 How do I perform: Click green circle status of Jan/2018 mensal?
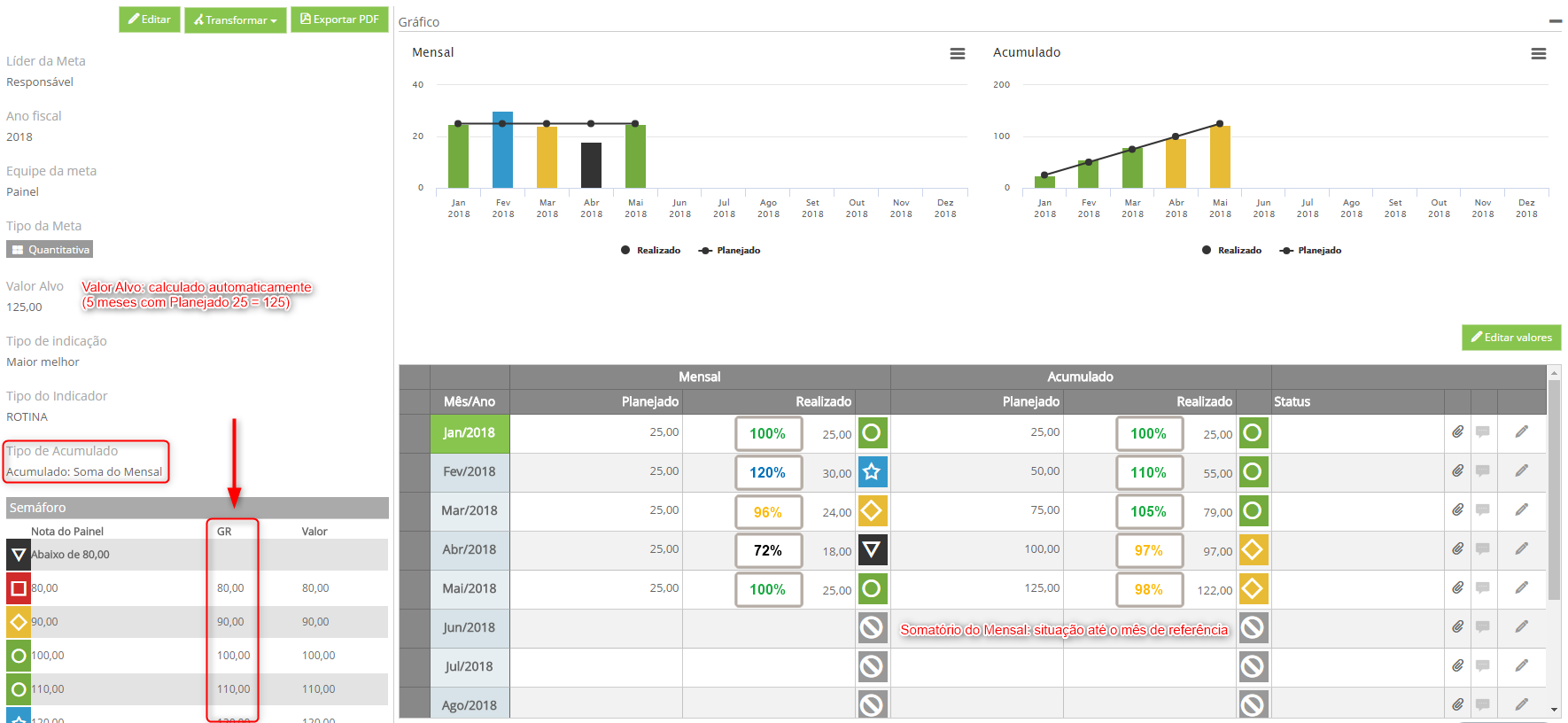coord(873,433)
